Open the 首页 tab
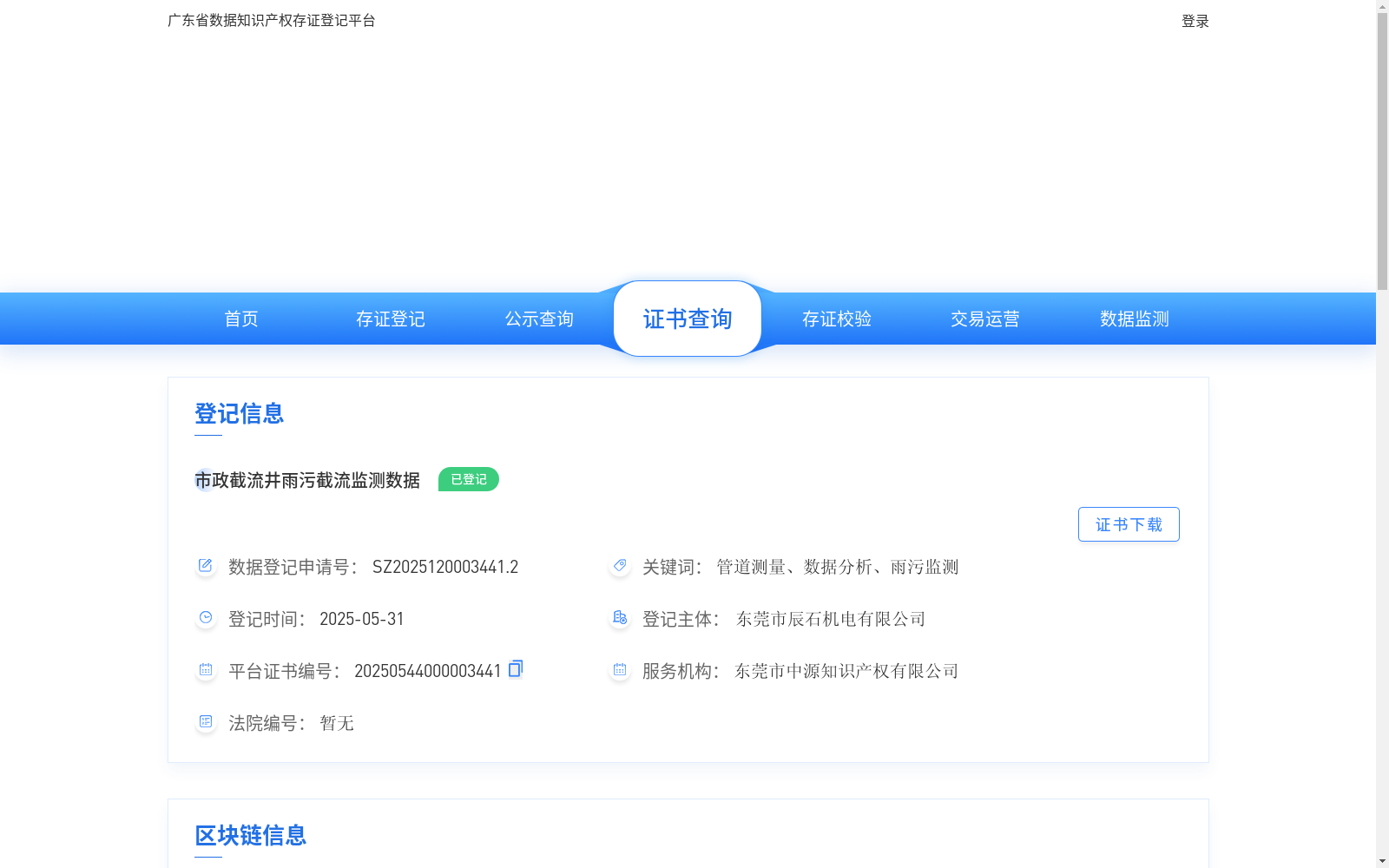1389x868 pixels. 241,319
